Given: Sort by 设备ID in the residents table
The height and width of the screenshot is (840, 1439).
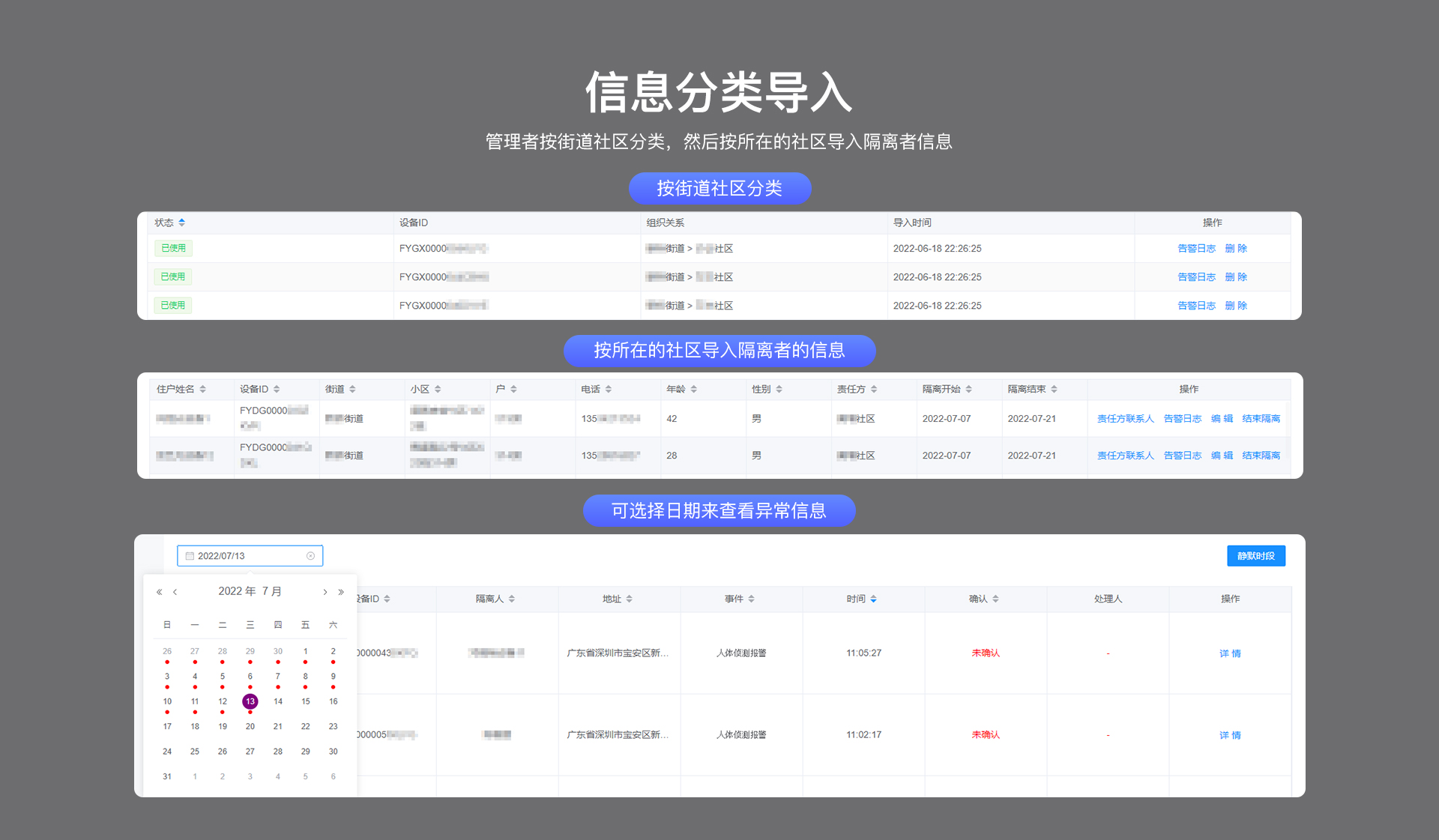Looking at the screenshot, I should [x=277, y=389].
